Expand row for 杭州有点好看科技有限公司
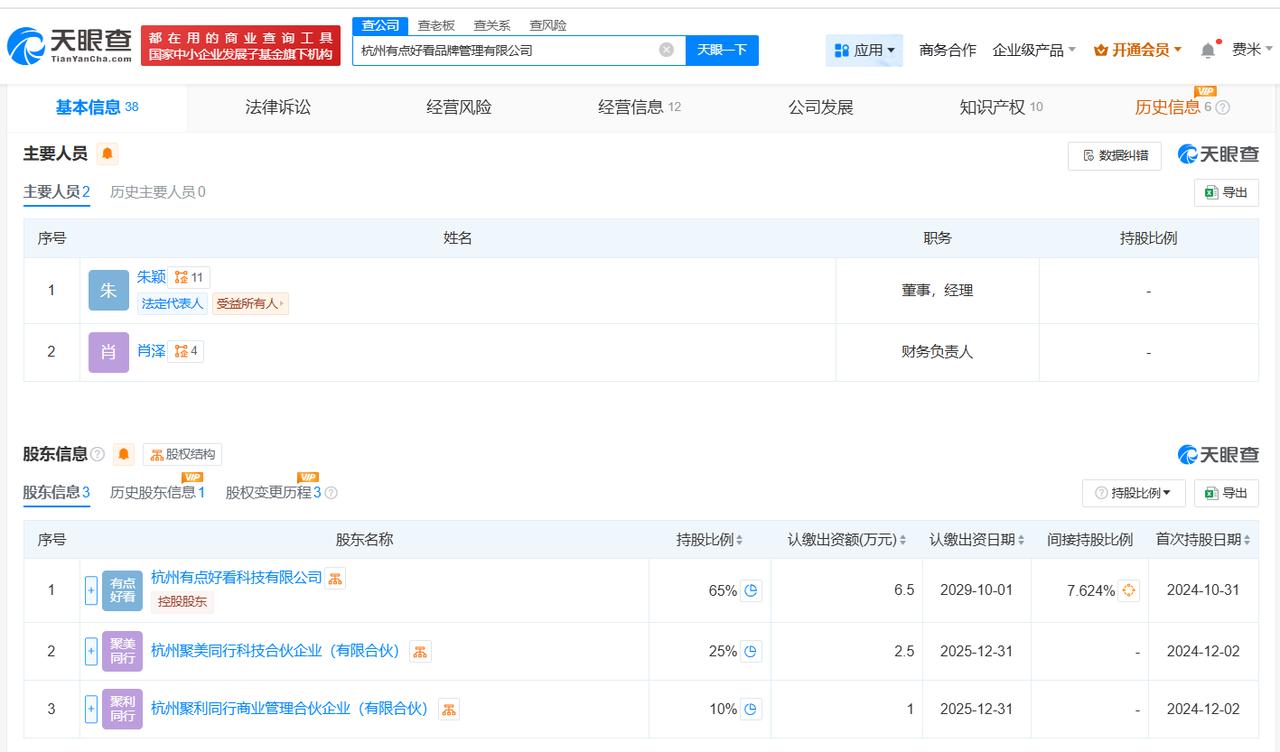The width and height of the screenshot is (1280, 752). tap(91, 590)
